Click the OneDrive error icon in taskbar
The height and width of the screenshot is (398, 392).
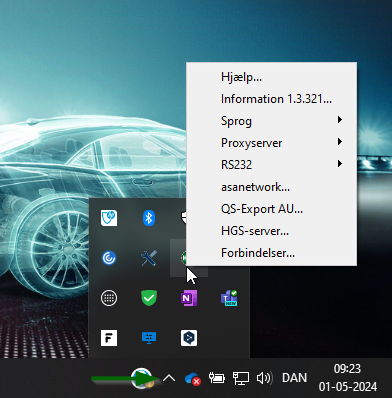193,378
